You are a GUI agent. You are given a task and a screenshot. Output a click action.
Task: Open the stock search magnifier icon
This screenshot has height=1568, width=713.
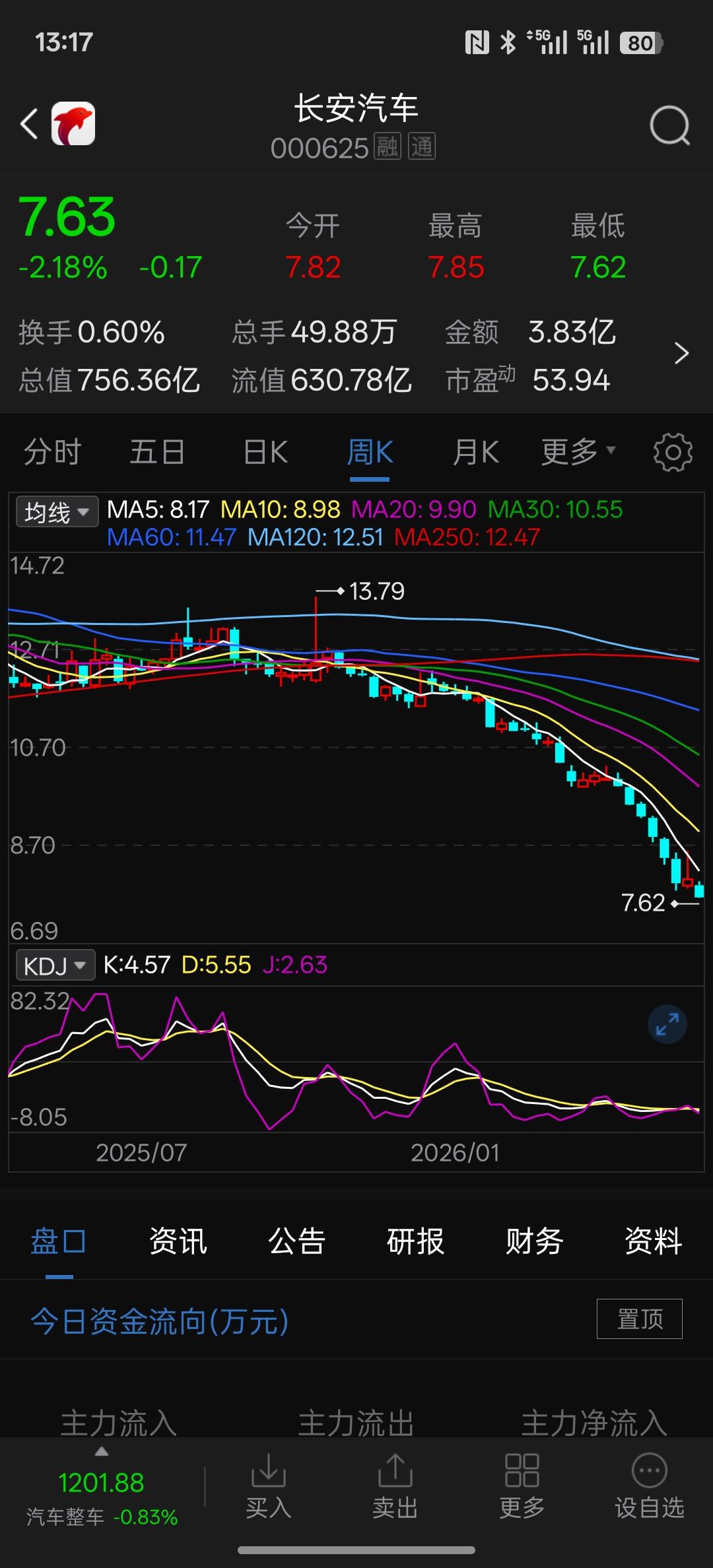tap(669, 125)
